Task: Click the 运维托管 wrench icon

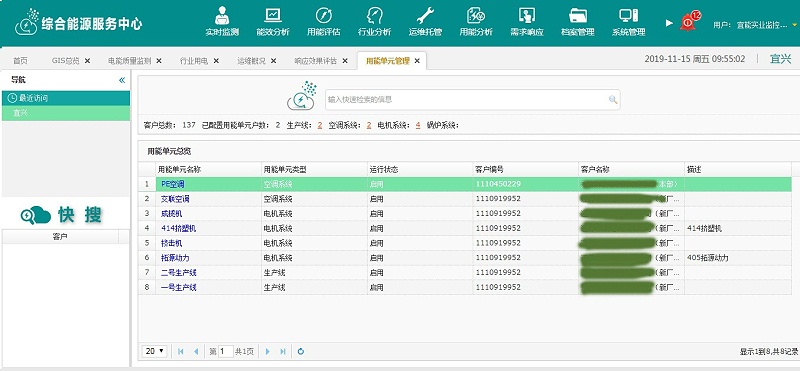Action: [x=425, y=15]
